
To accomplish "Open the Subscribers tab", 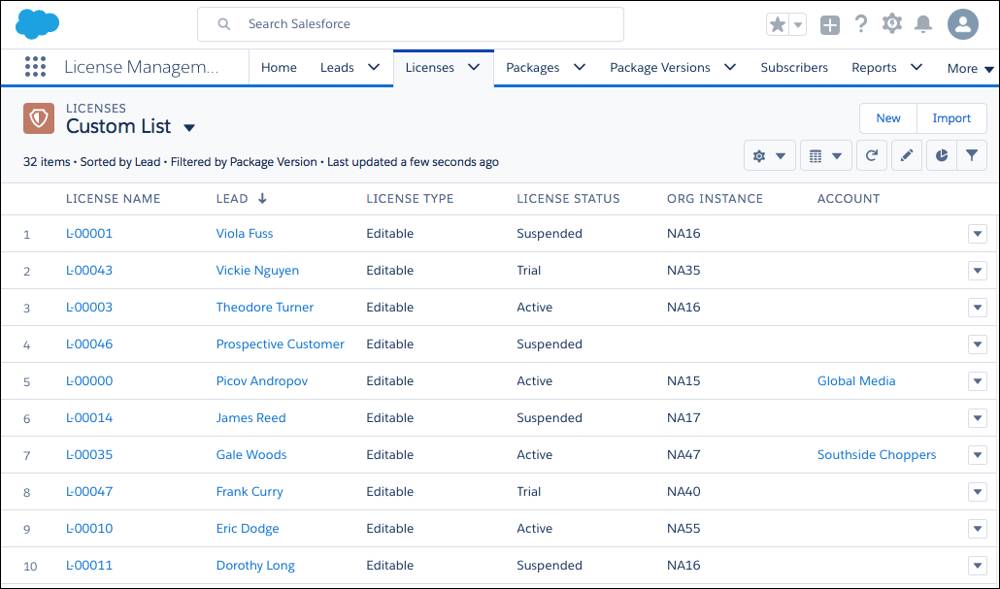I will point(794,68).
